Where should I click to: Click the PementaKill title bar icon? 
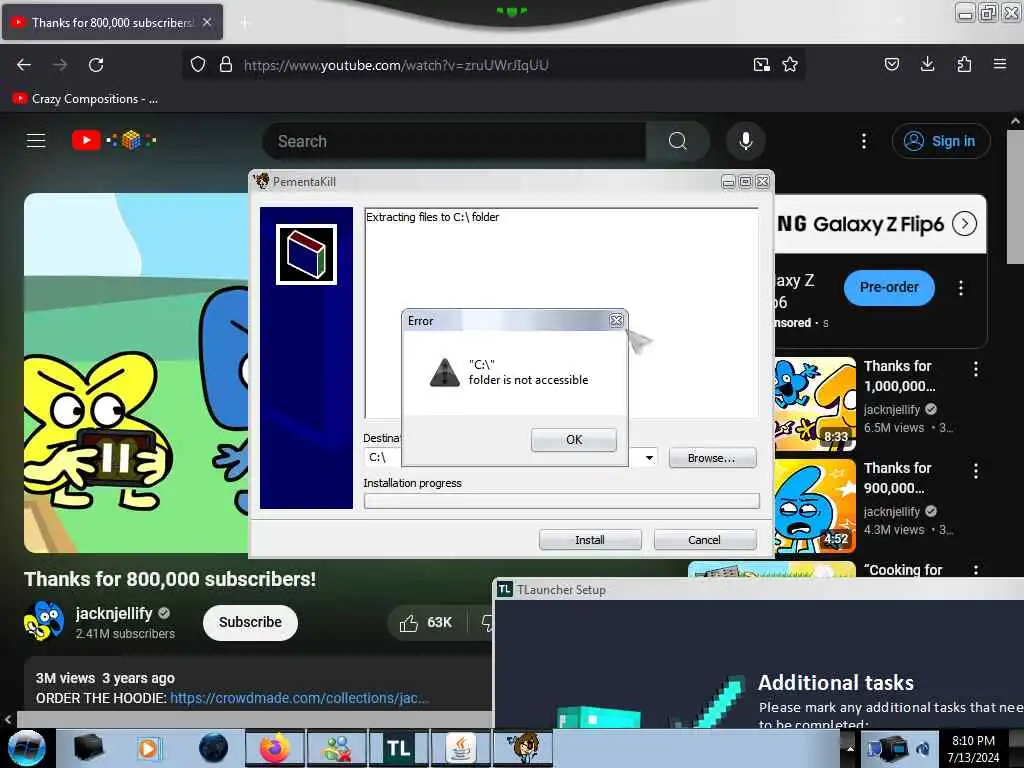(x=262, y=181)
